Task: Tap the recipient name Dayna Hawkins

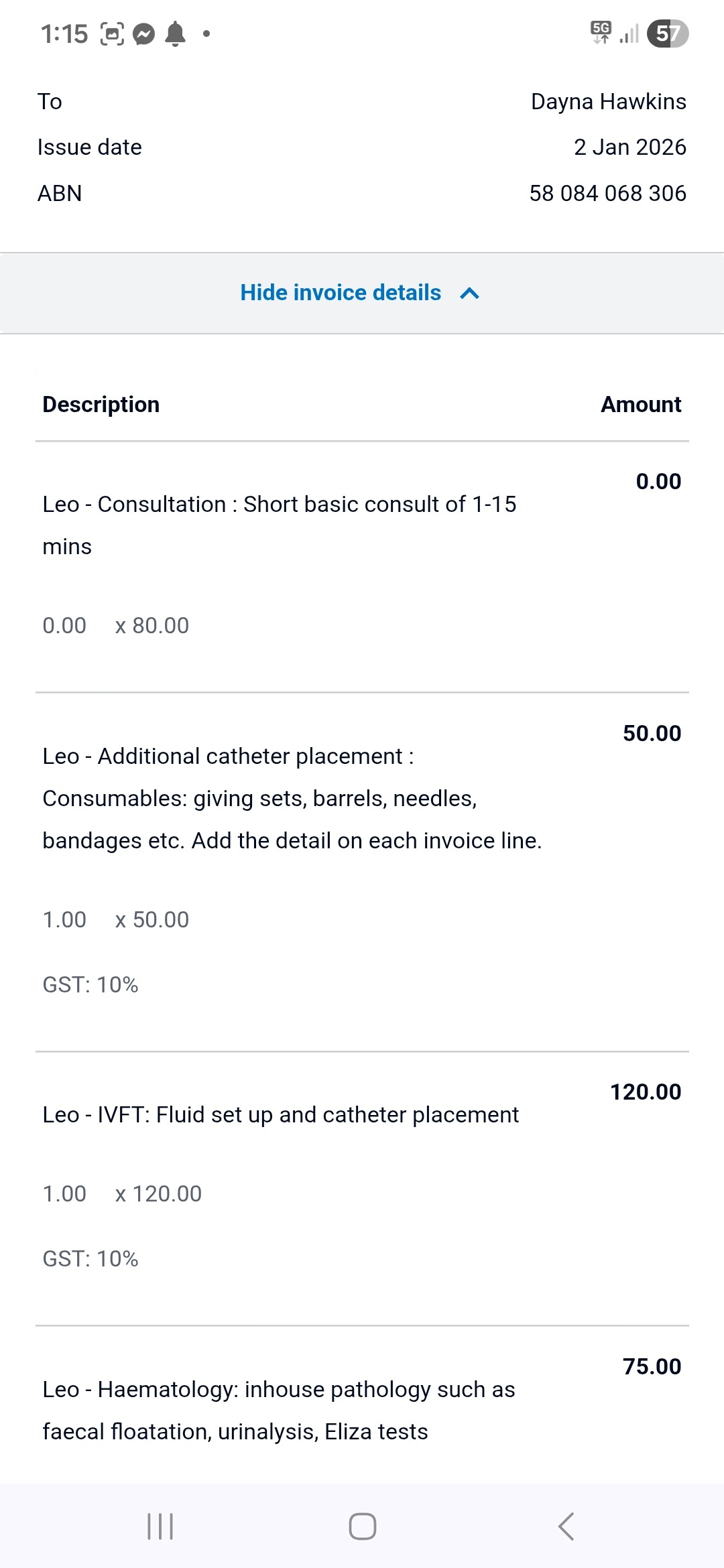Action: pos(608,101)
